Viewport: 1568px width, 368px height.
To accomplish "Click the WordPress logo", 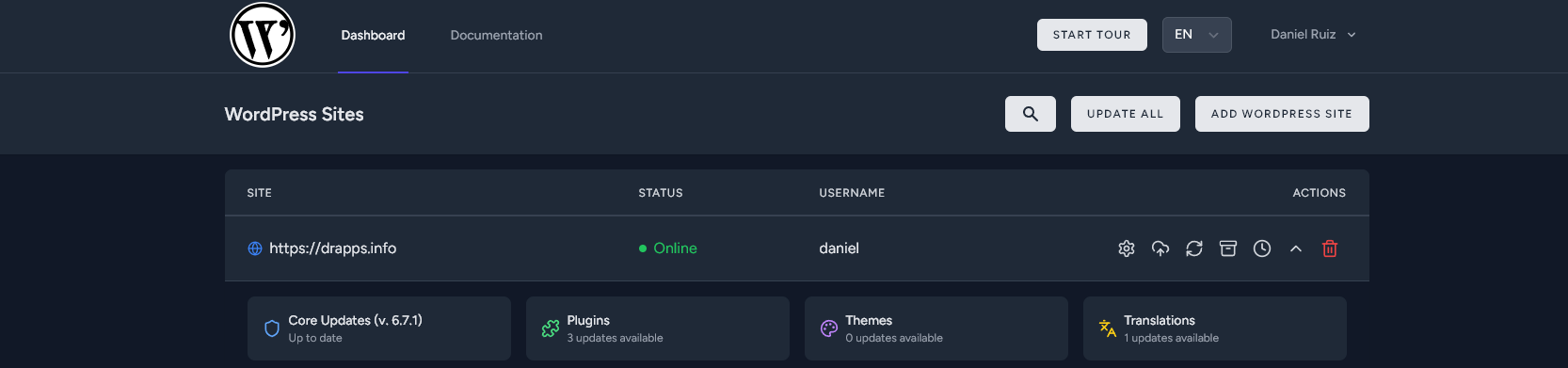I will (x=263, y=35).
